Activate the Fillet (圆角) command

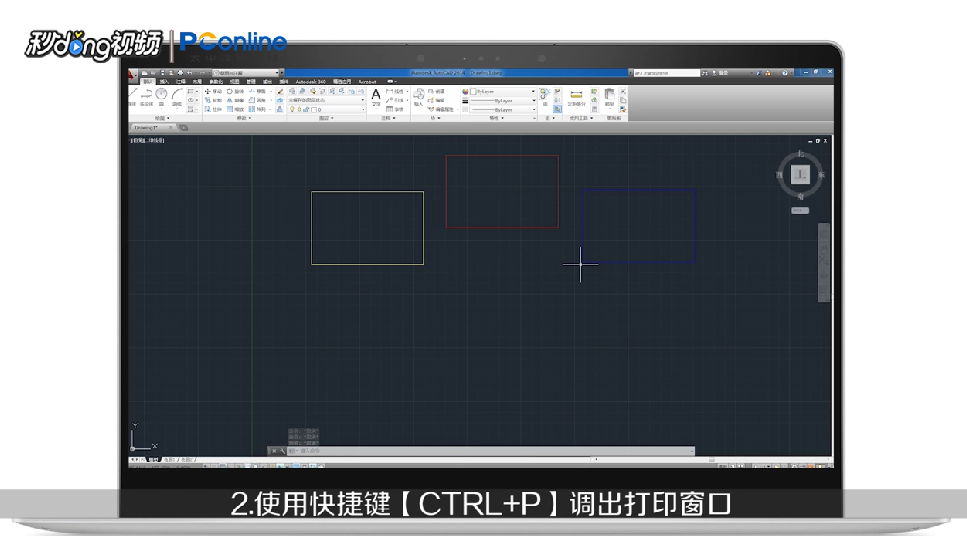click(x=257, y=100)
